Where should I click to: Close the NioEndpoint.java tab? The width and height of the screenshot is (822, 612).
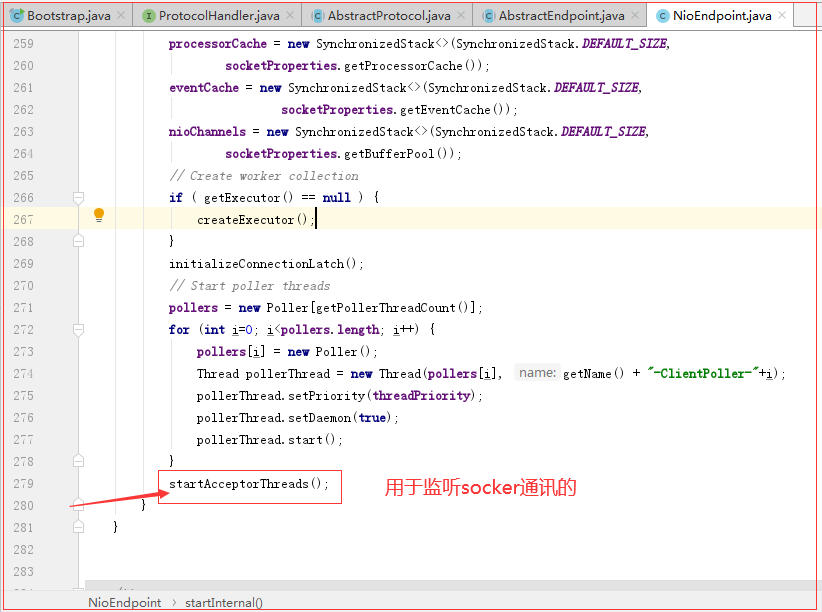click(782, 16)
